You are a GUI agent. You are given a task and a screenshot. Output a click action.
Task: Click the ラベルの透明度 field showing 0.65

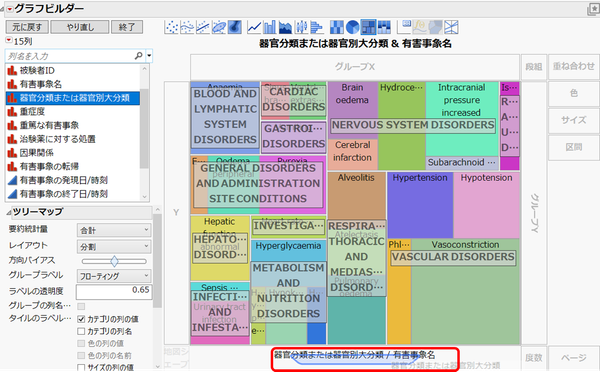(114, 292)
